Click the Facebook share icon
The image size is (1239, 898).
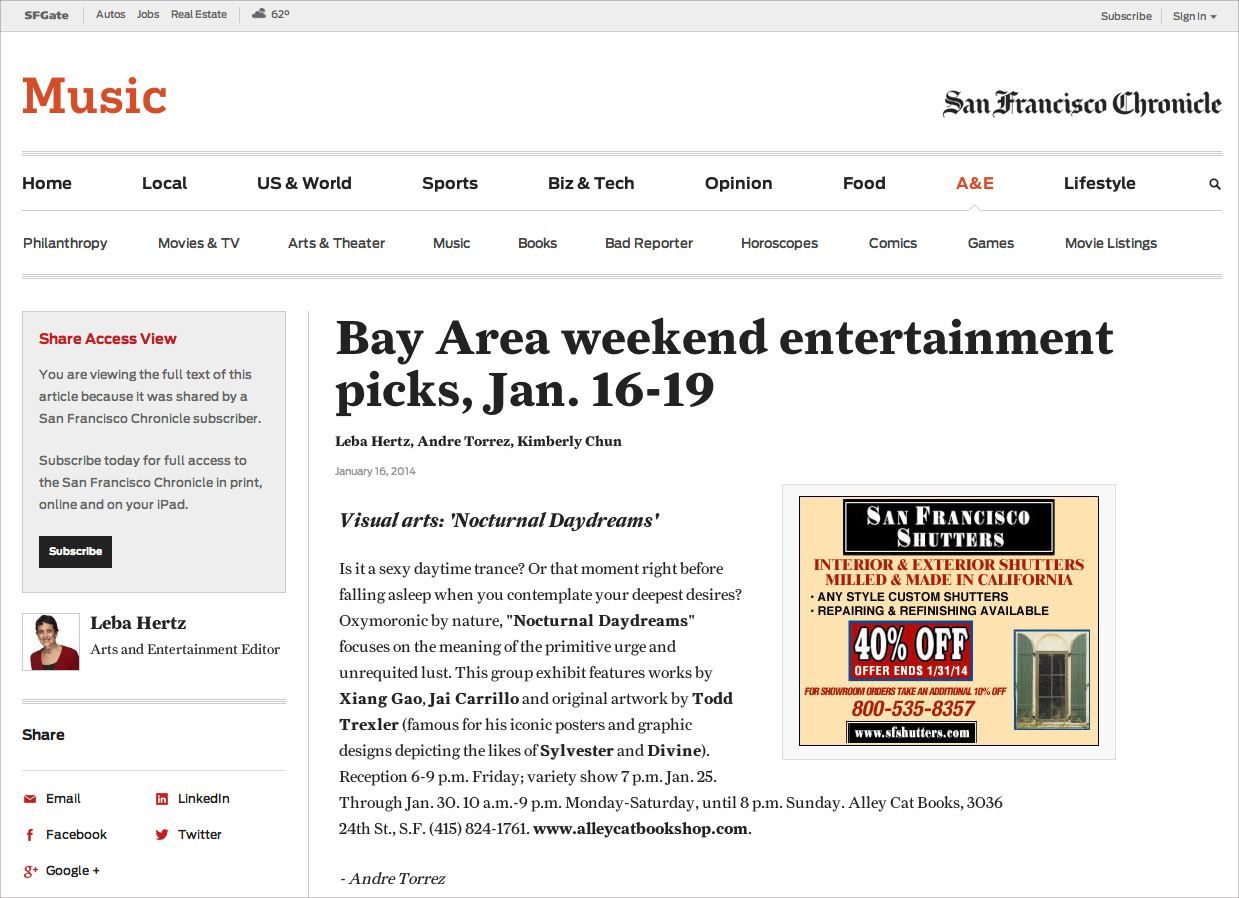[x=29, y=835]
